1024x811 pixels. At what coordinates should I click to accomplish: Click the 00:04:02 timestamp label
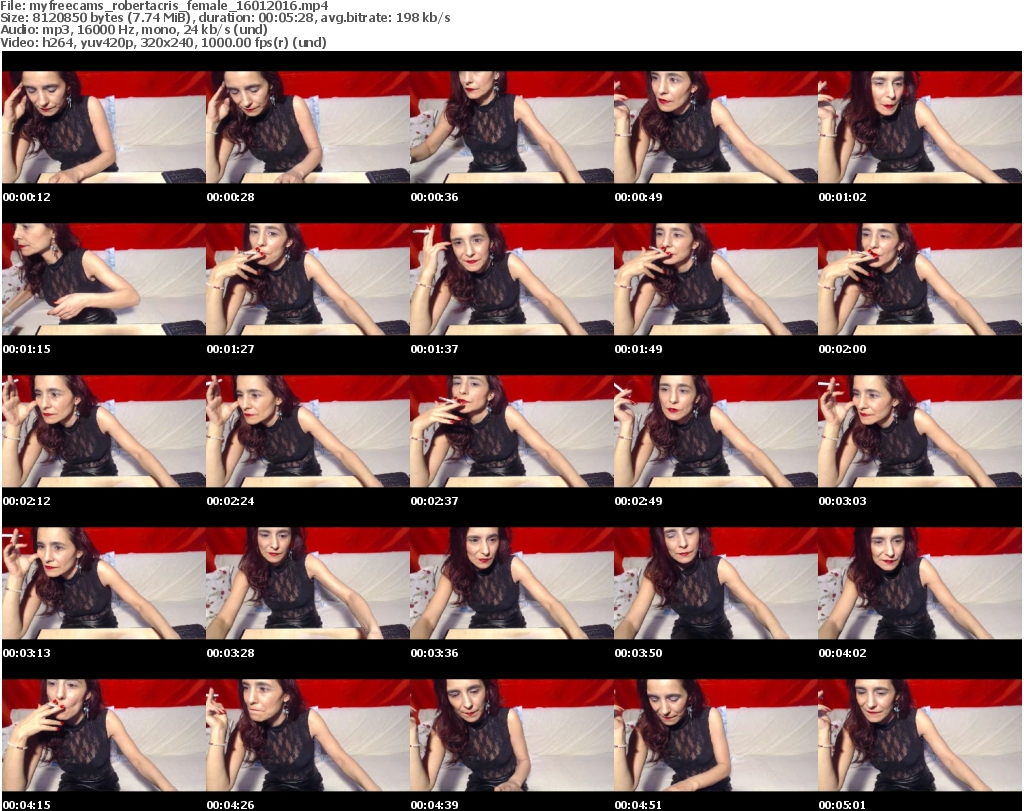click(x=842, y=653)
